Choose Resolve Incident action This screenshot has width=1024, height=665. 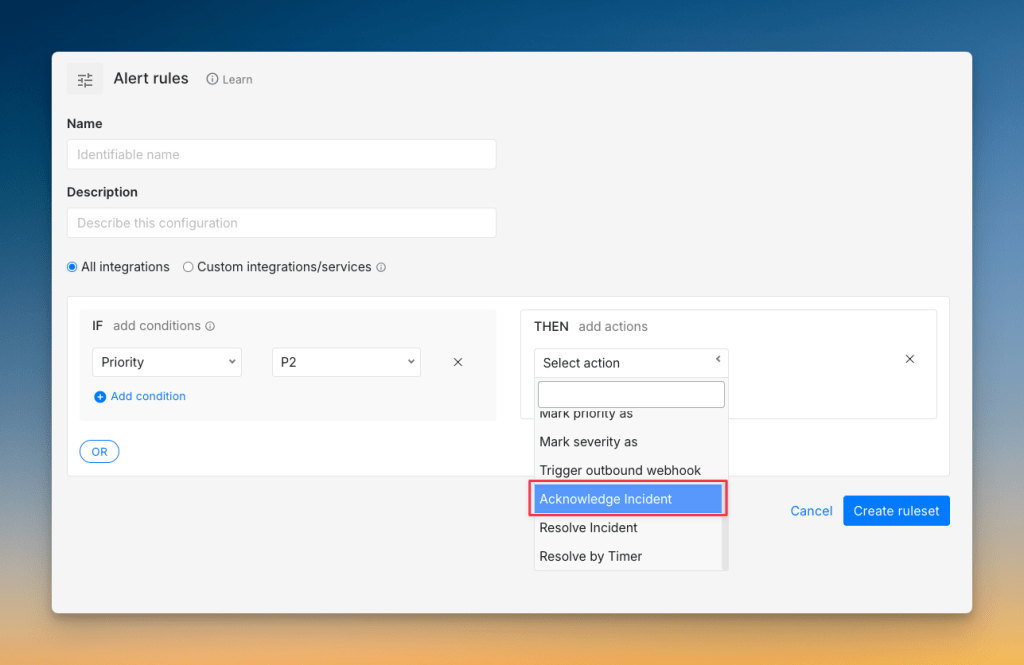(x=588, y=527)
